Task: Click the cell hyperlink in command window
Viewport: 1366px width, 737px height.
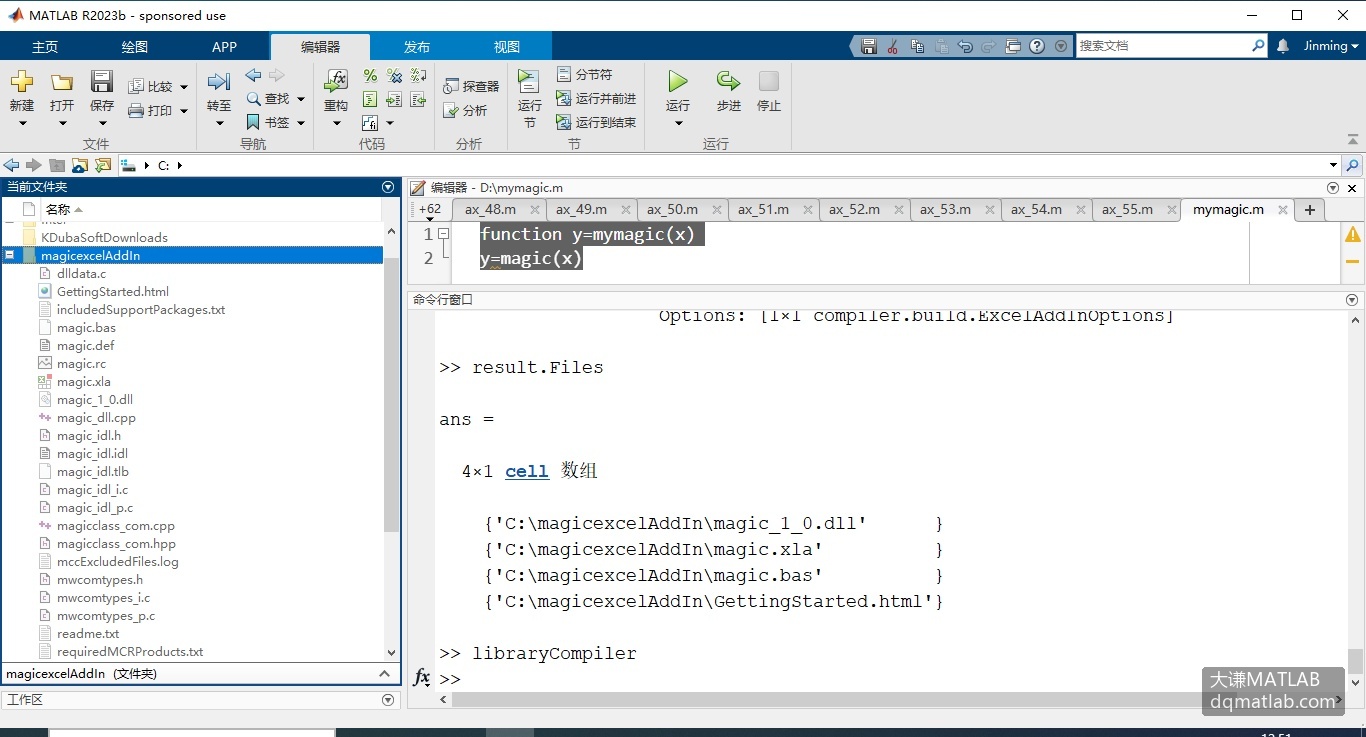Action: tap(527, 471)
